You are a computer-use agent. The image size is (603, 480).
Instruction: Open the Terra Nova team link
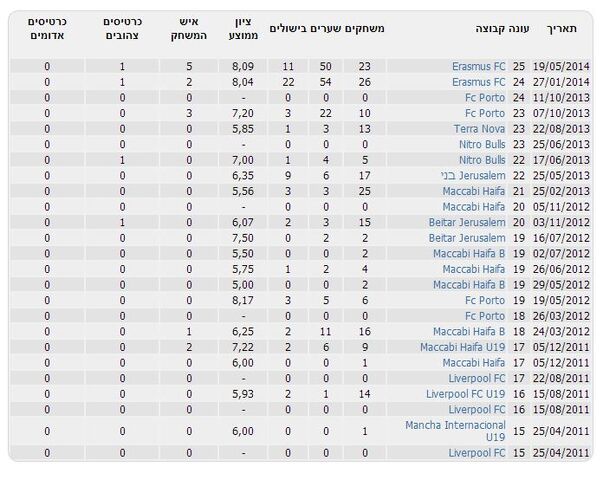pos(479,129)
